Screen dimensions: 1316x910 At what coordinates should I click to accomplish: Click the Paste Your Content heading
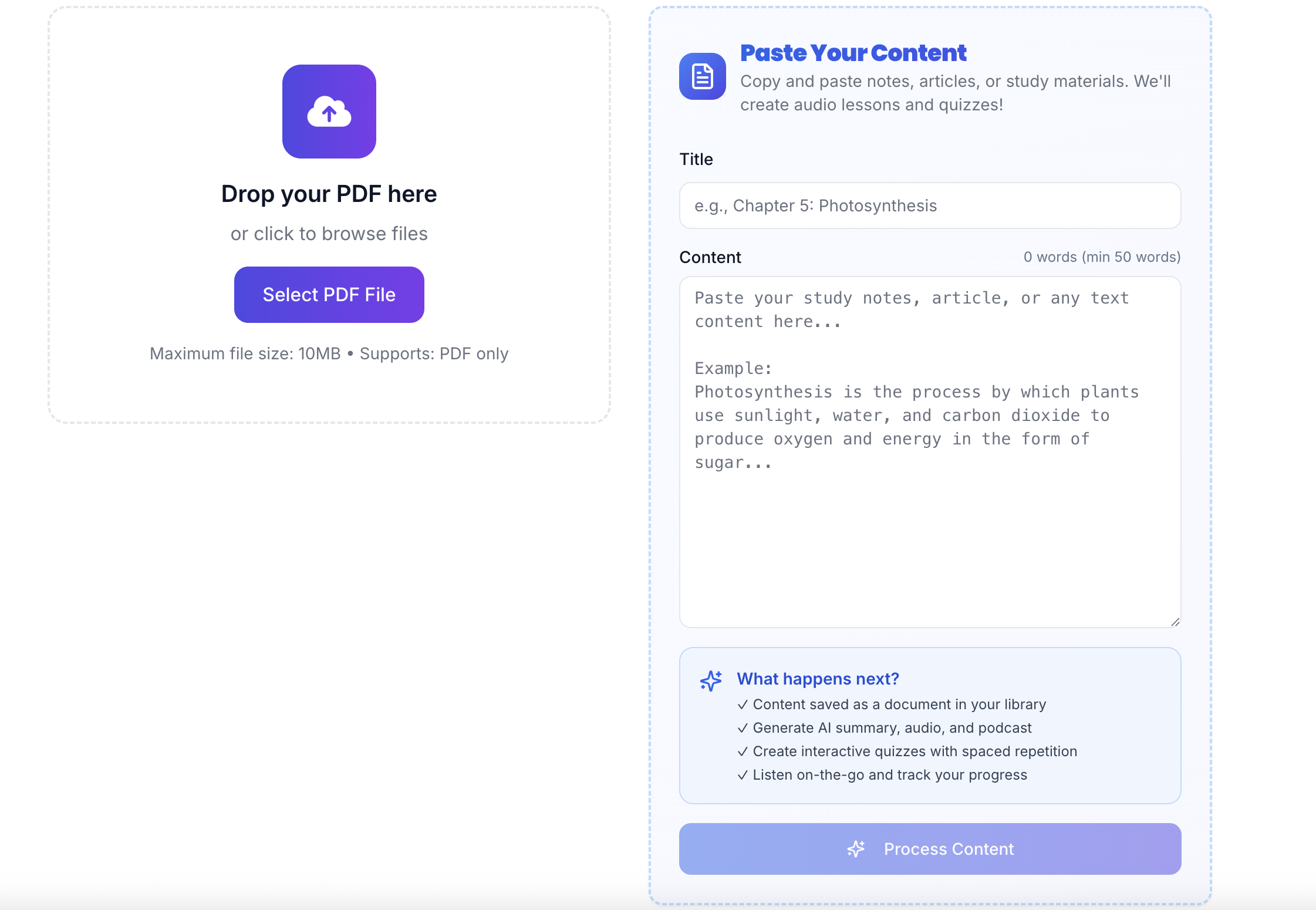coord(853,53)
